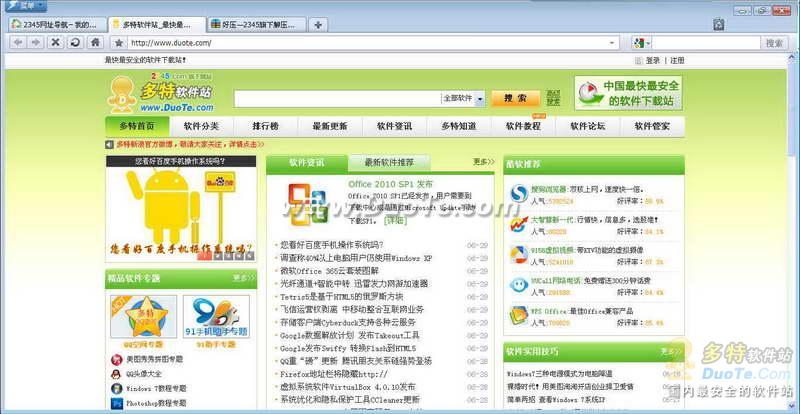The height and width of the screenshot is (414, 800).
Task: Click the browser home icon
Action: click(95, 43)
